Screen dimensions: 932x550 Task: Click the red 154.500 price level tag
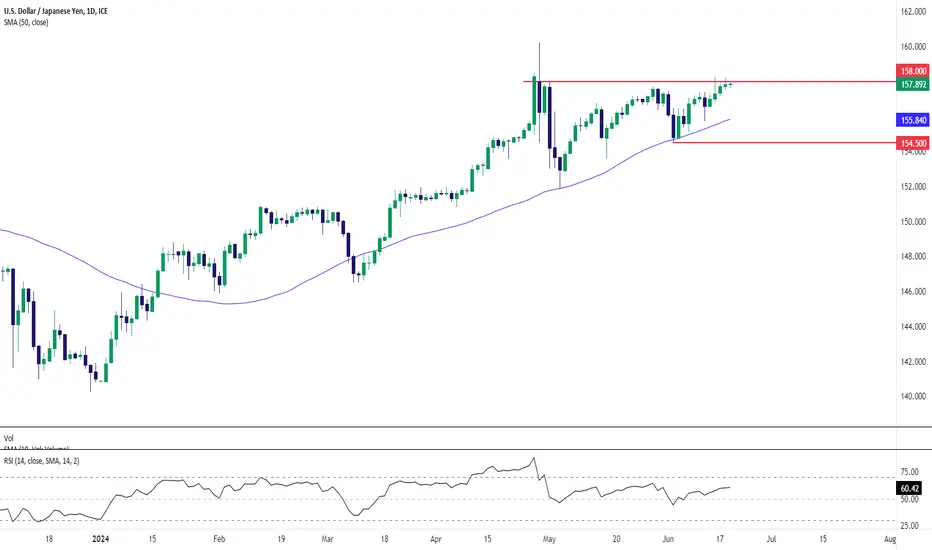click(x=914, y=143)
